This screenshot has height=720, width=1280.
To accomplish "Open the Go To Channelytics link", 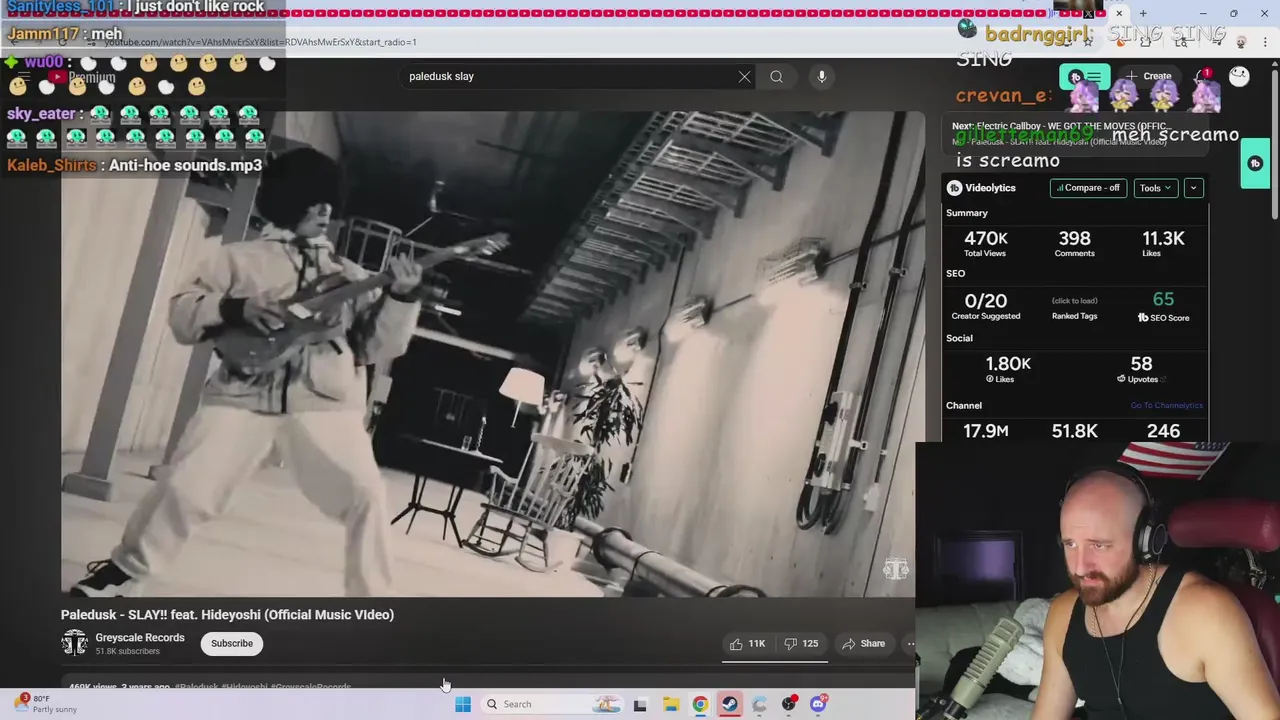I will coord(1166,405).
